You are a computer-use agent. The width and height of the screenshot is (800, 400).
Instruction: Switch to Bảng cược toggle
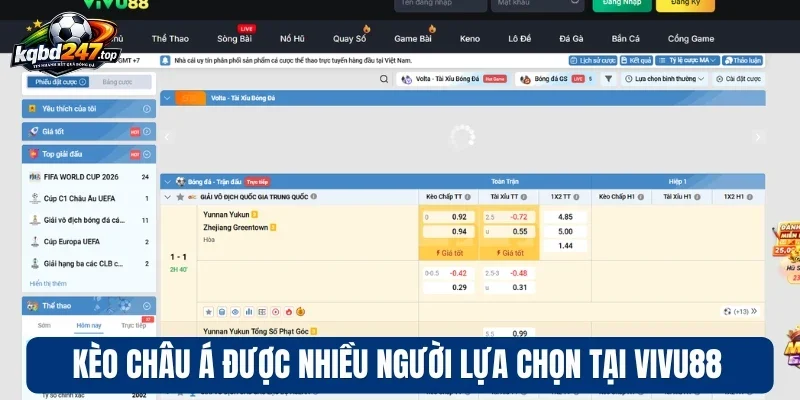pos(117,82)
